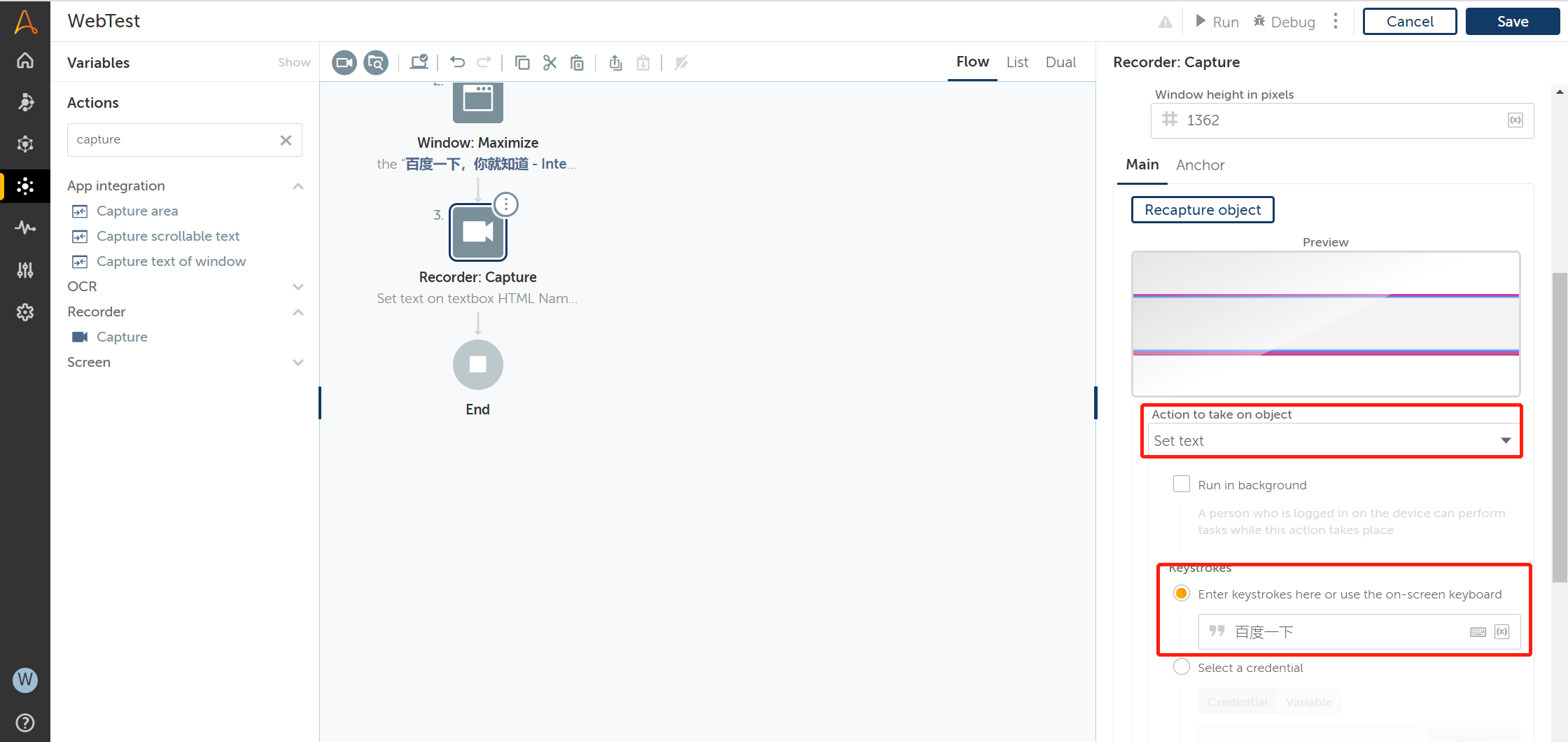The width and height of the screenshot is (1568, 742).
Task: Select Enter keystrokes radio option
Action: pos(1182,594)
